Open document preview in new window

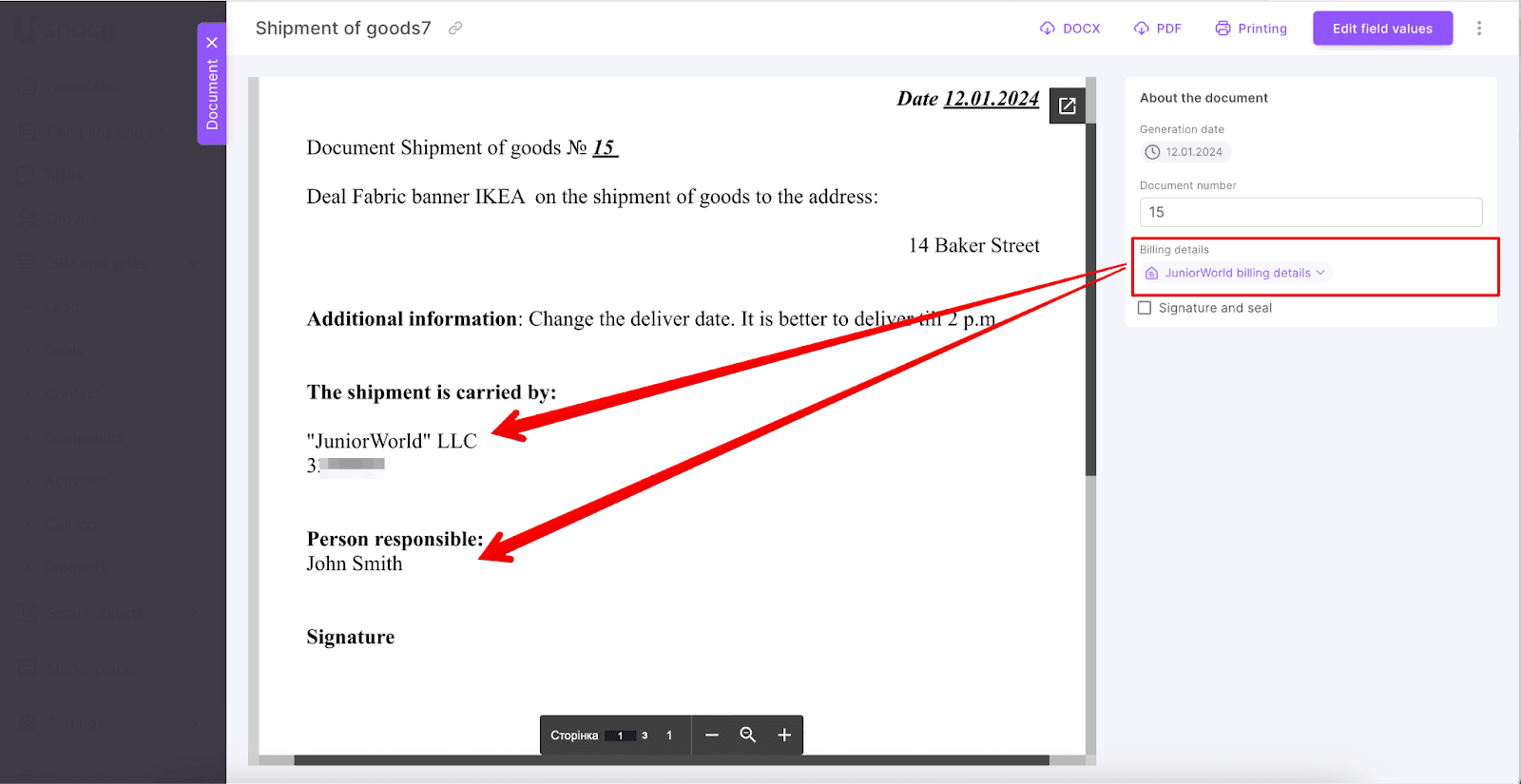tap(1067, 105)
